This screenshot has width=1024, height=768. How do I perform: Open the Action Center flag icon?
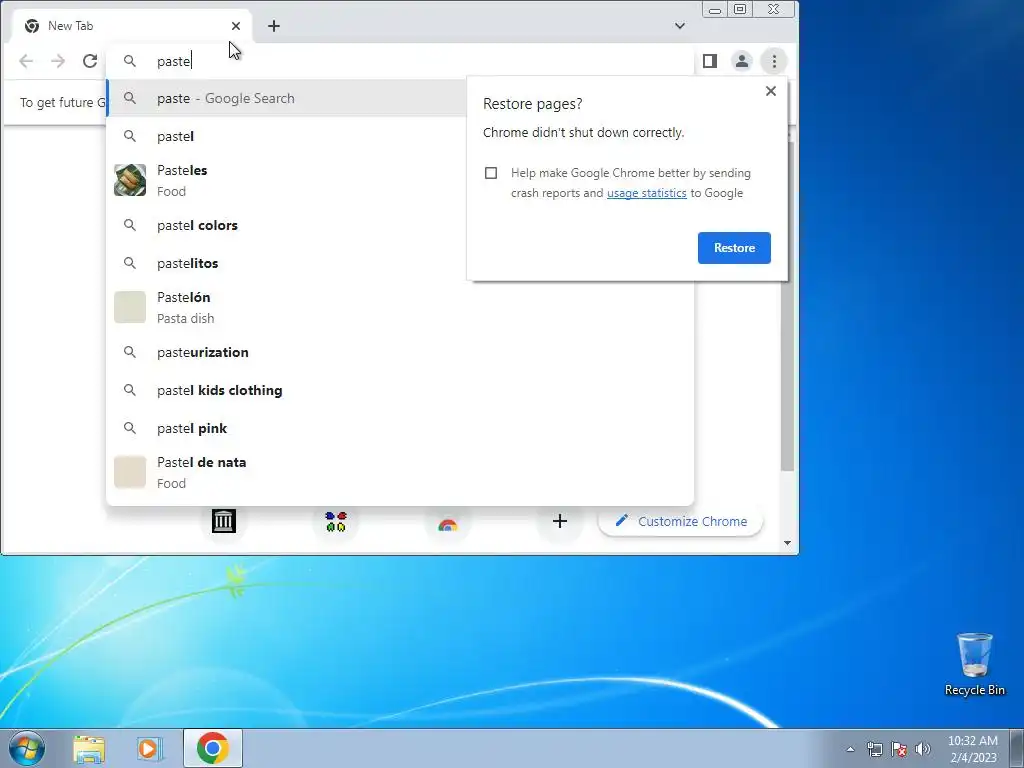click(899, 749)
